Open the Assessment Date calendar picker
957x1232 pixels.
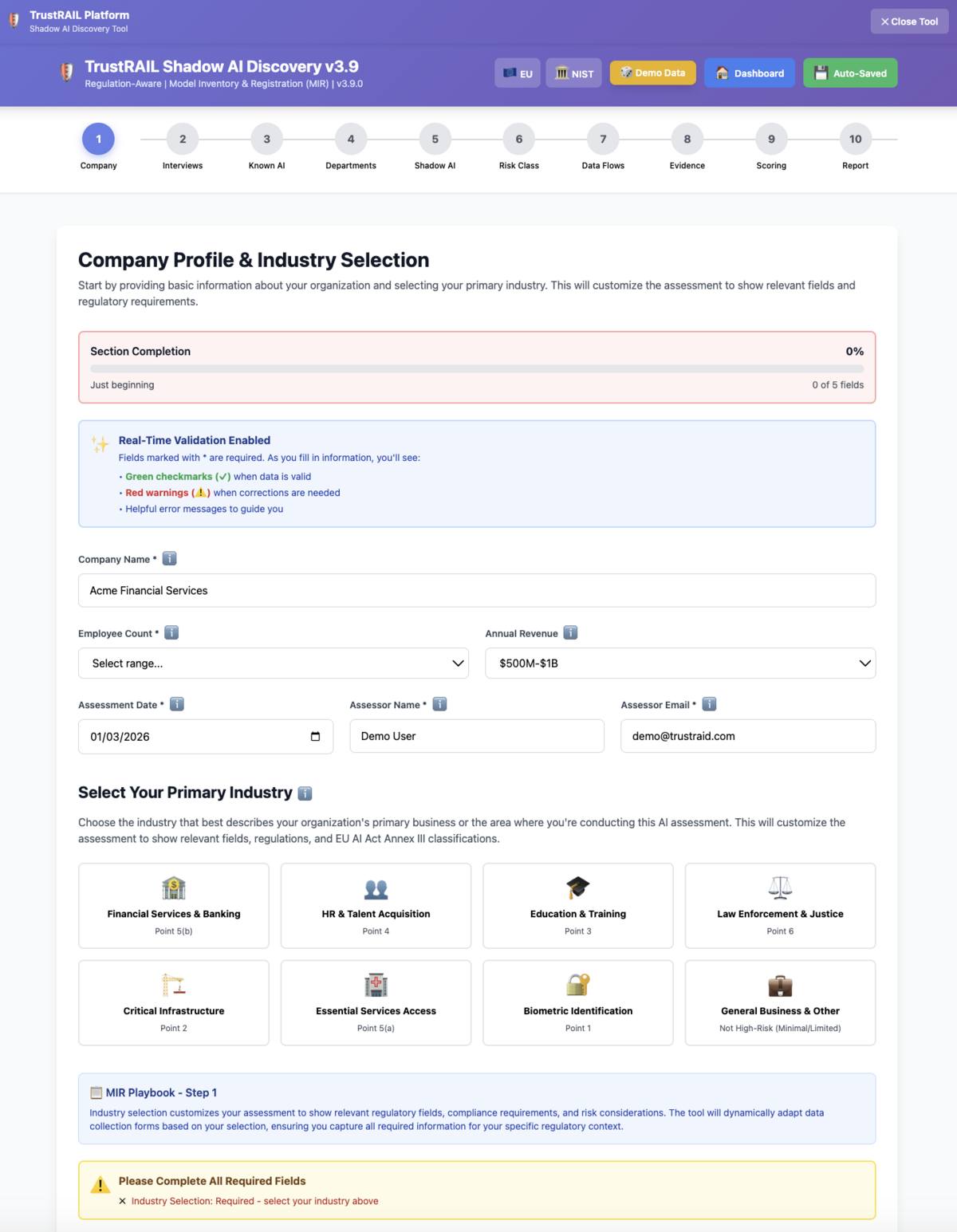pyautogui.click(x=316, y=736)
